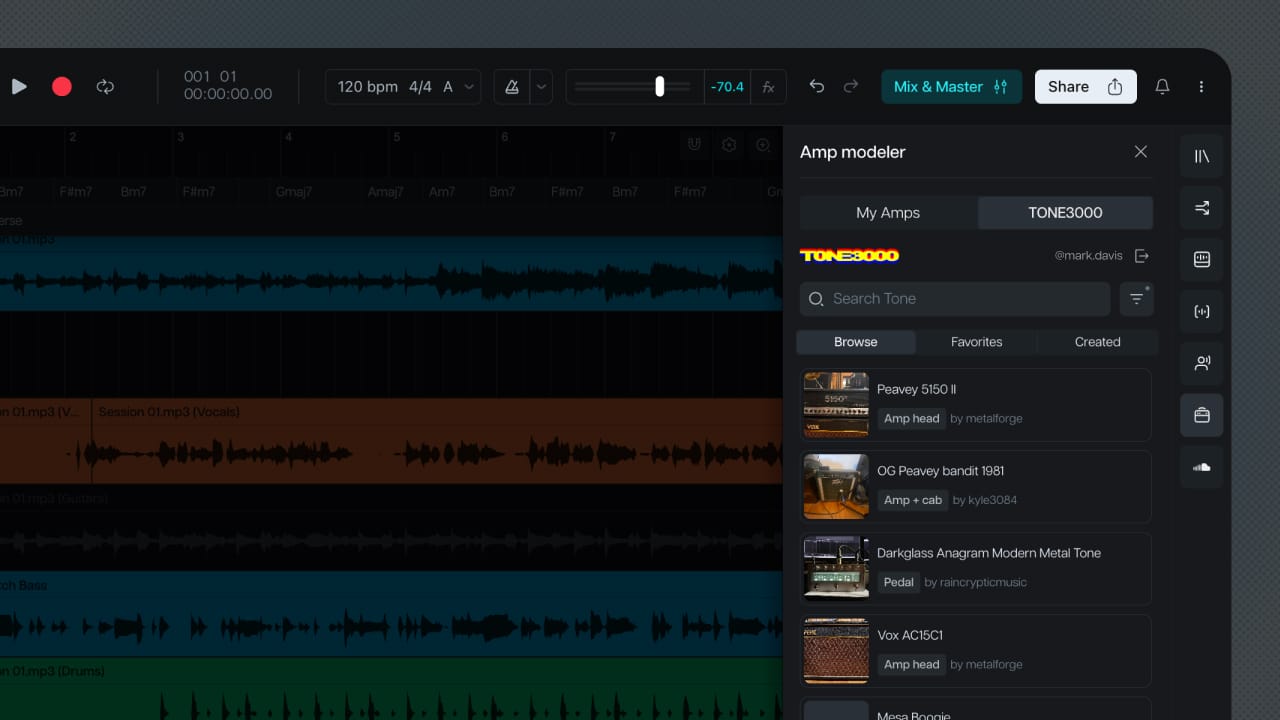
Task: Select the Session 01.mp3 (Vocals) clip
Action: coord(436,441)
